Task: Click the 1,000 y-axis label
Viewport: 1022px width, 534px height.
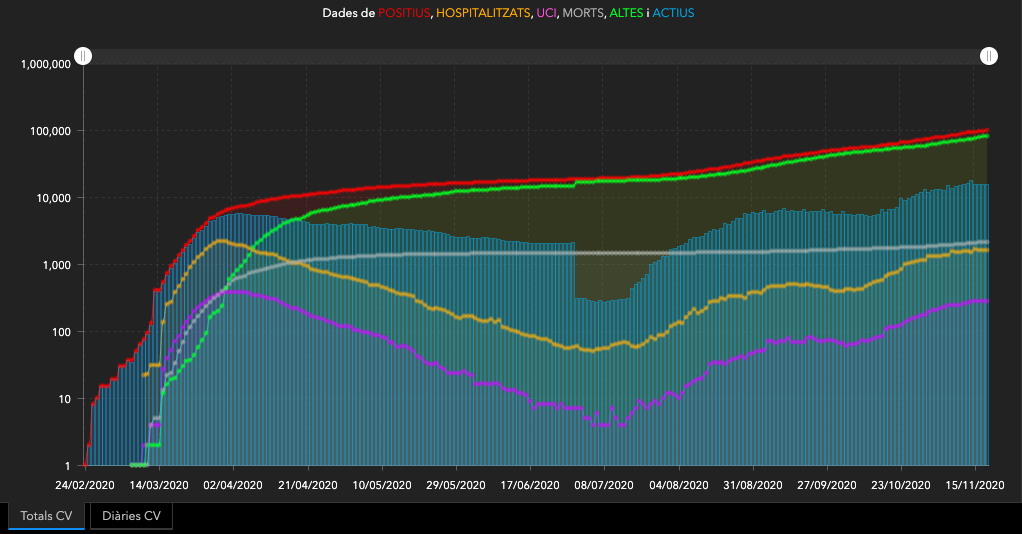Action: click(57, 265)
